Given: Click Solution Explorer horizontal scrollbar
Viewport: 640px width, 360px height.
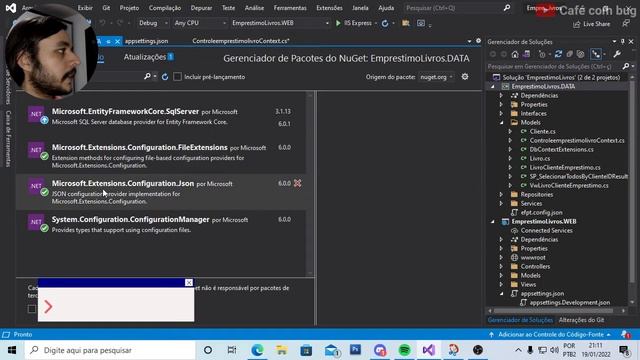Looking at the screenshot, I should click(x=553, y=311).
